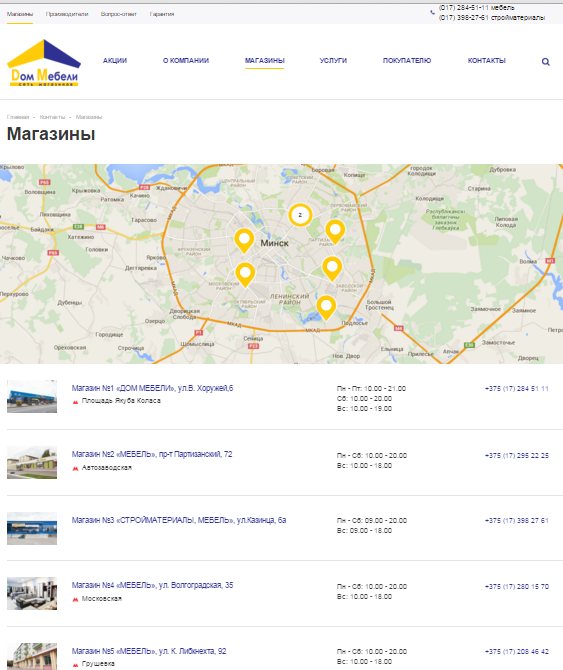Click (017) 398-27-61 стройматериалы header phone
Image resolution: width=563 pixels, height=670 pixels.
492,18
